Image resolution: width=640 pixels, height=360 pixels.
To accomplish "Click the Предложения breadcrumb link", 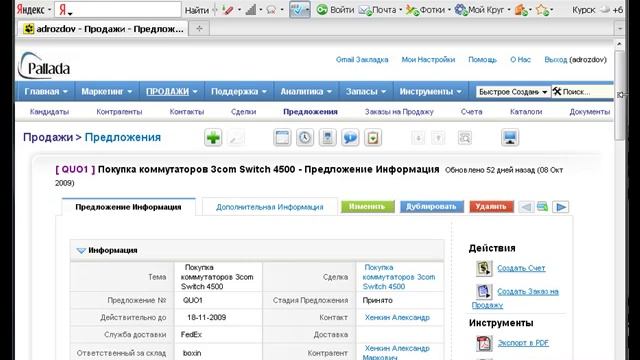I will [x=123, y=138].
